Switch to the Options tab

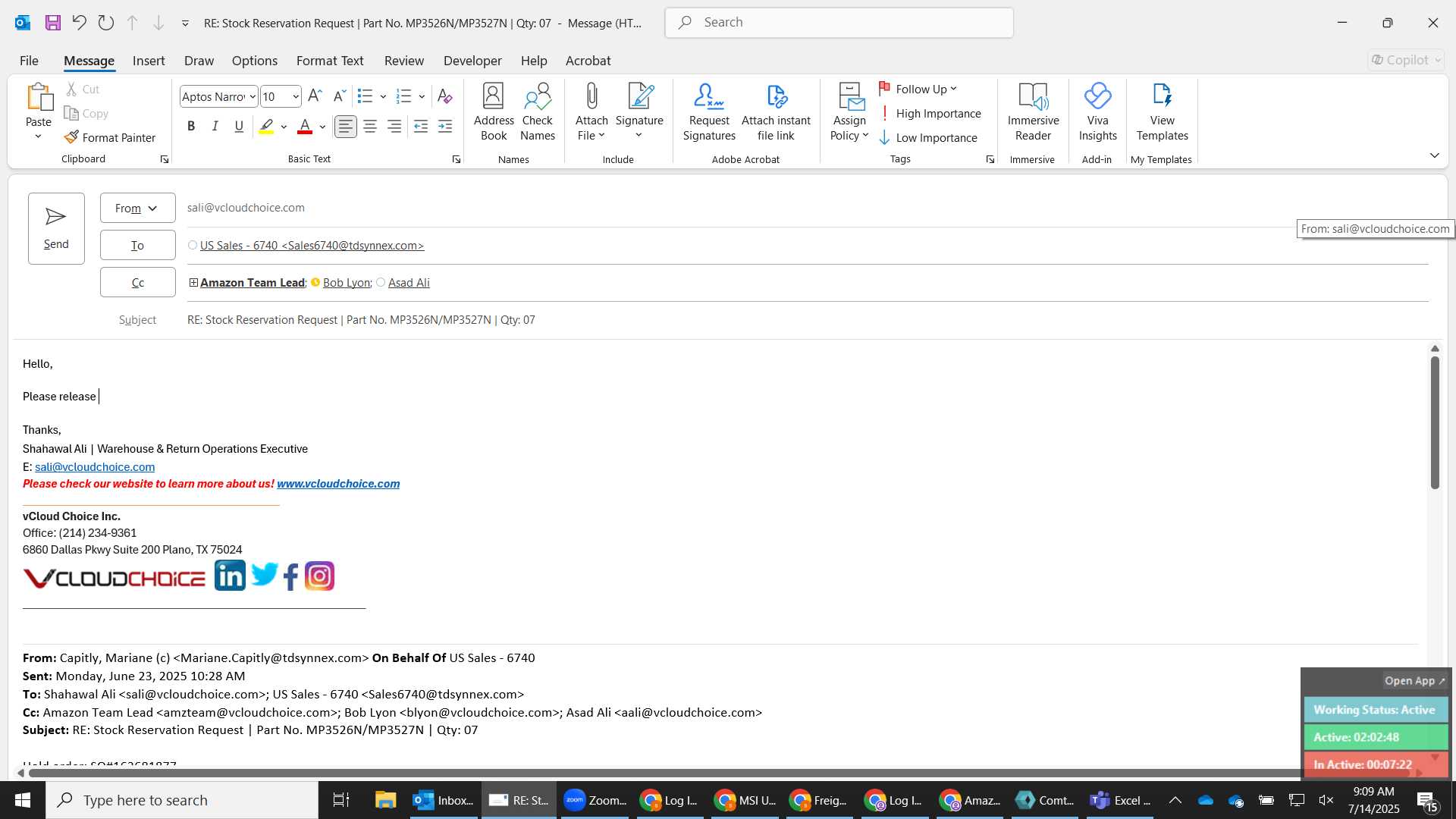pyautogui.click(x=254, y=61)
